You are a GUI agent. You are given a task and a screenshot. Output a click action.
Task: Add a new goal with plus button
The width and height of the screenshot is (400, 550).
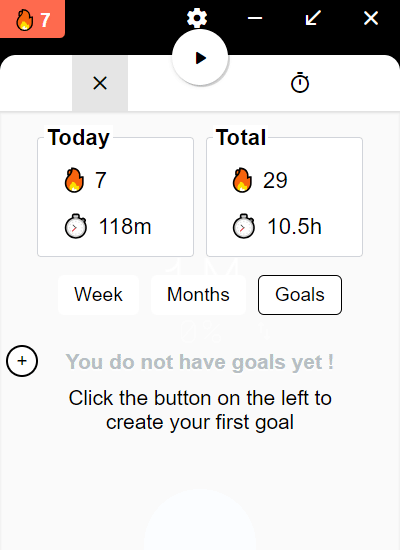point(22,361)
